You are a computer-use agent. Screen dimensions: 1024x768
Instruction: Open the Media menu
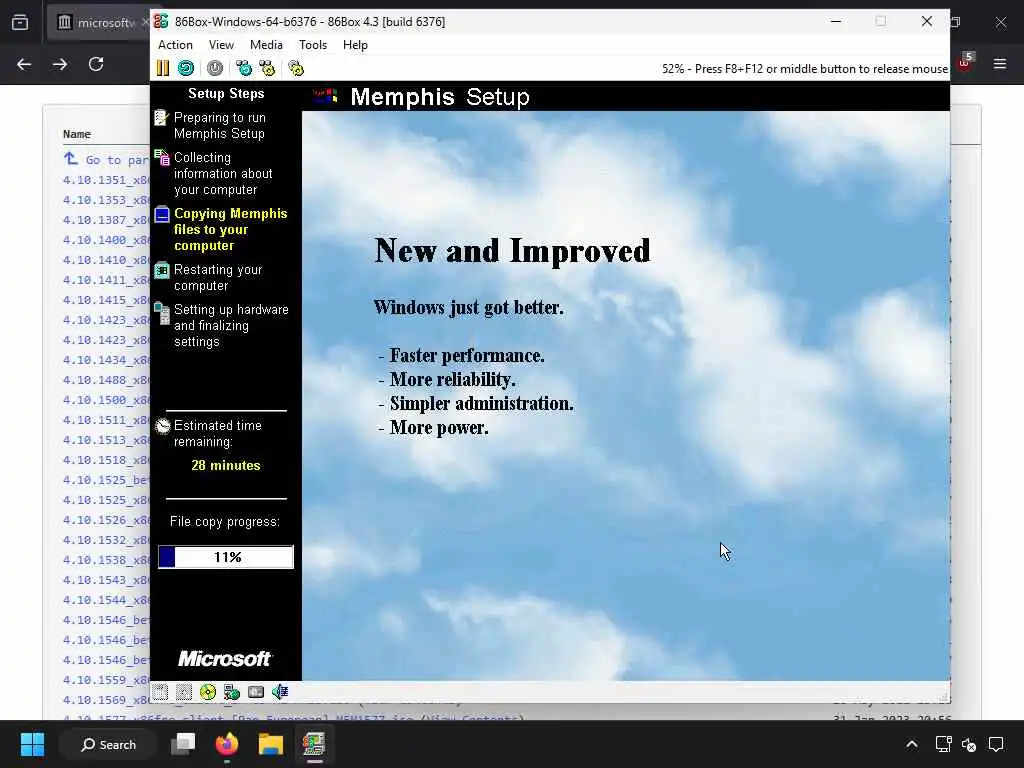coord(266,44)
